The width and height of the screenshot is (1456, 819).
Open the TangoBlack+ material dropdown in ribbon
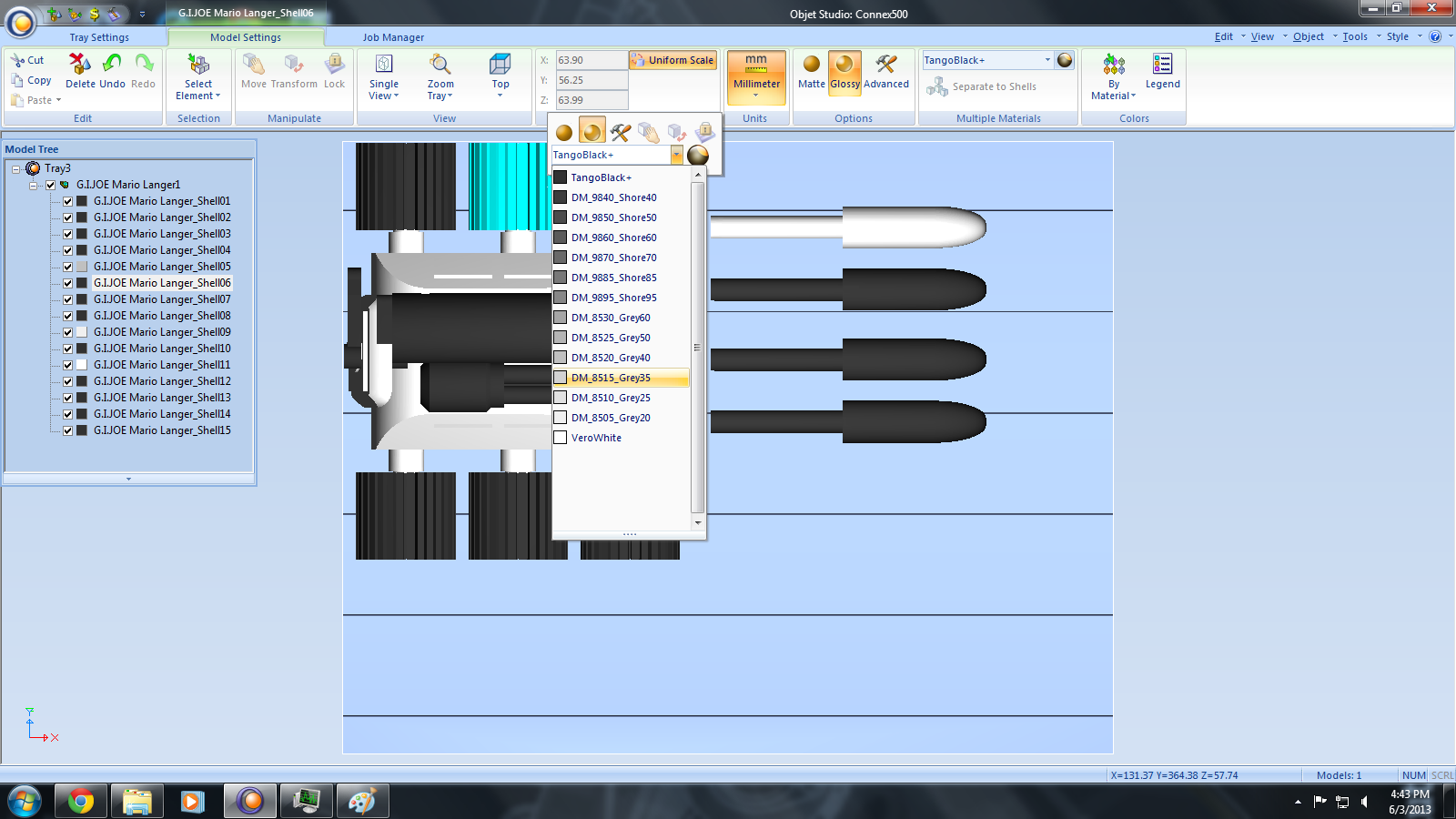point(1047,60)
